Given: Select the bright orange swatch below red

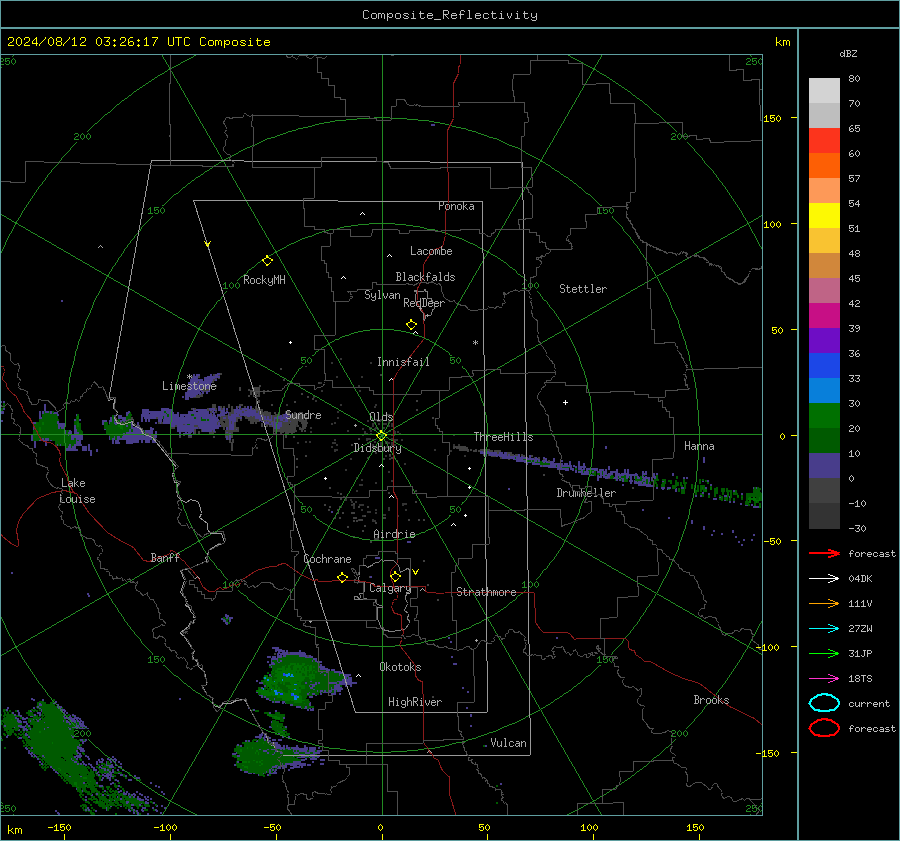Looking at the screenshot, I should (824, 165).
